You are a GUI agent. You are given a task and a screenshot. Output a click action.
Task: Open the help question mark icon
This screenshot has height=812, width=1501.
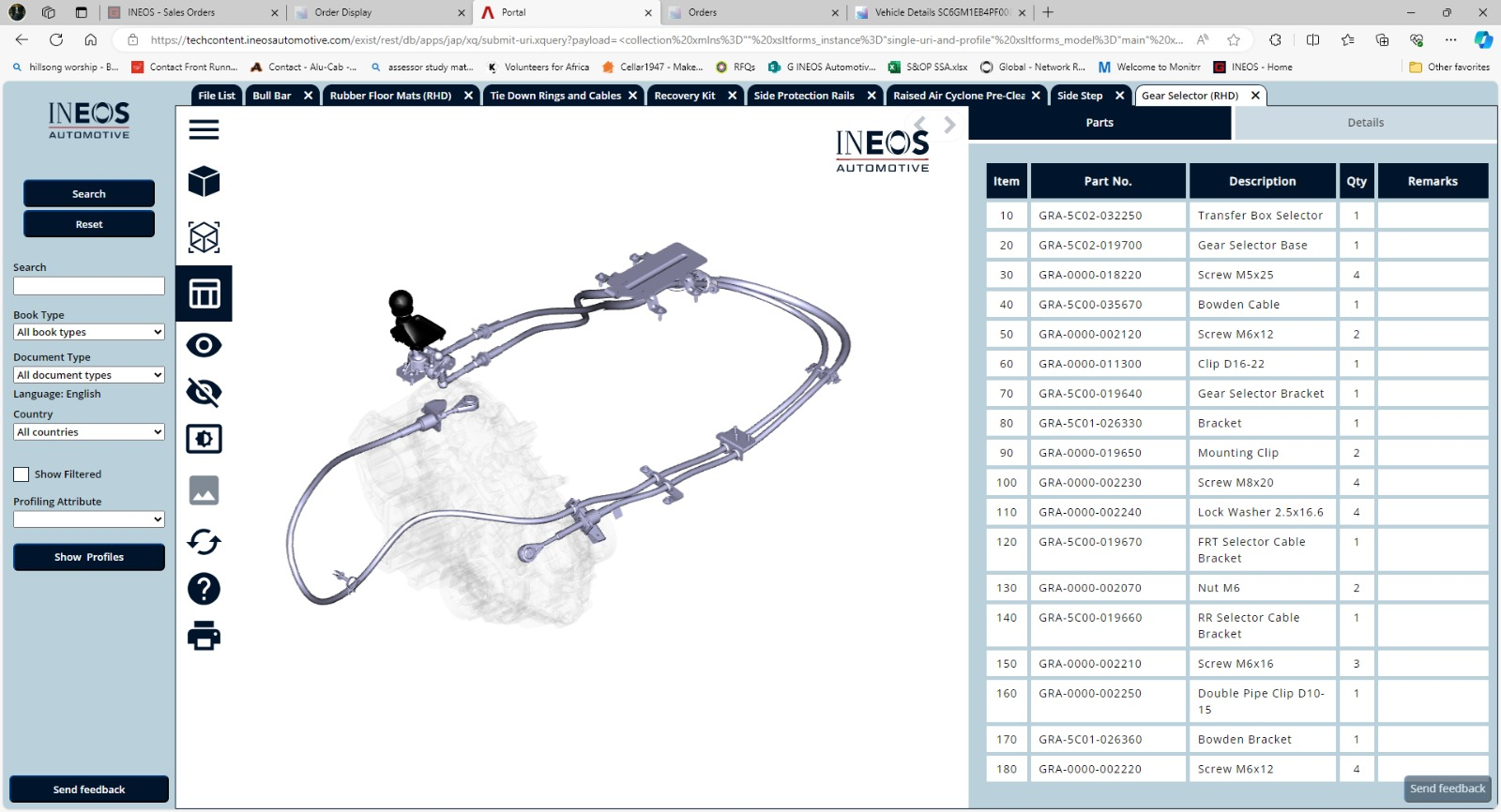pos(204,589)
